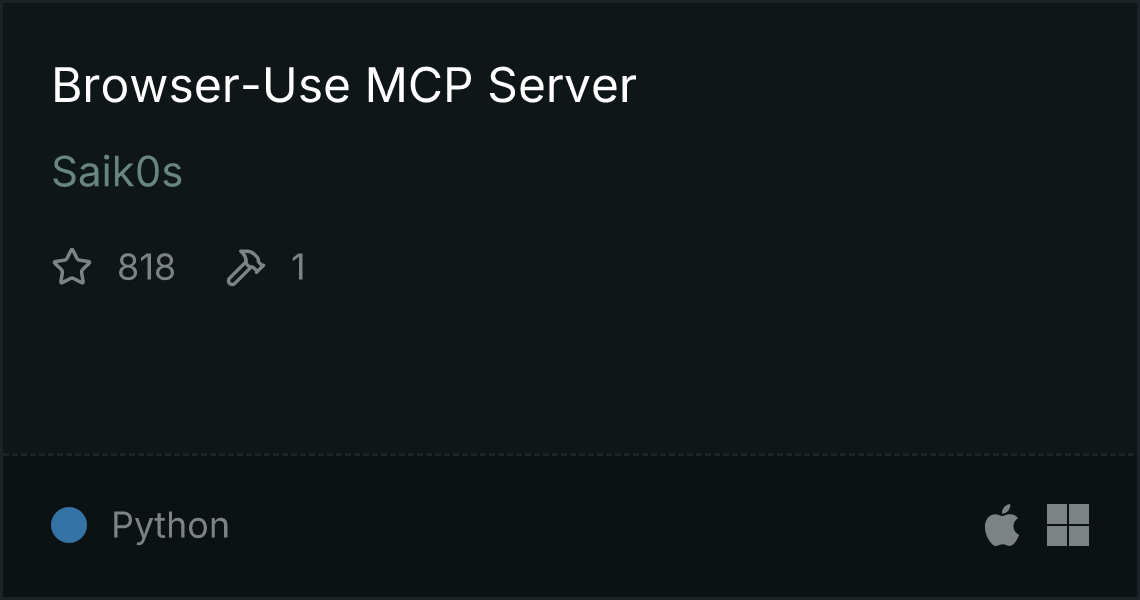Click the star icon beside 818

(x=72, y=267)
